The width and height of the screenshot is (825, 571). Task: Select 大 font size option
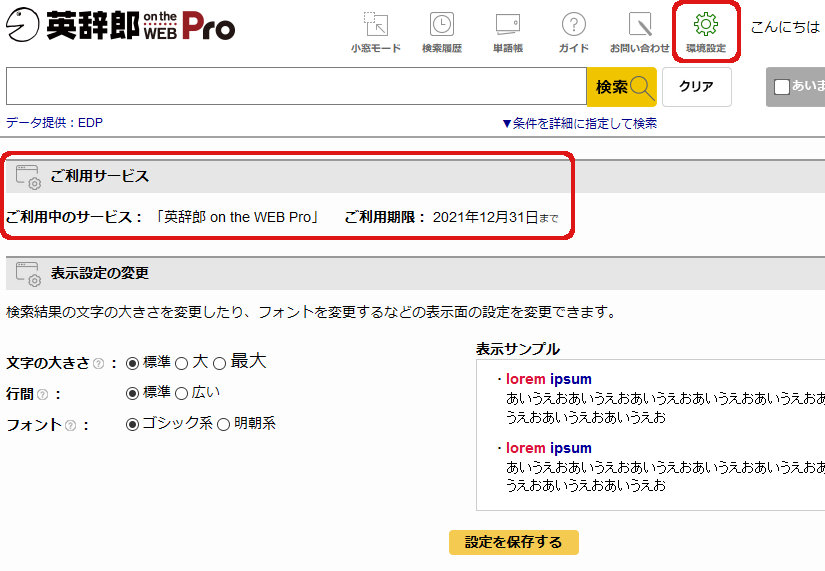(182, 363)
